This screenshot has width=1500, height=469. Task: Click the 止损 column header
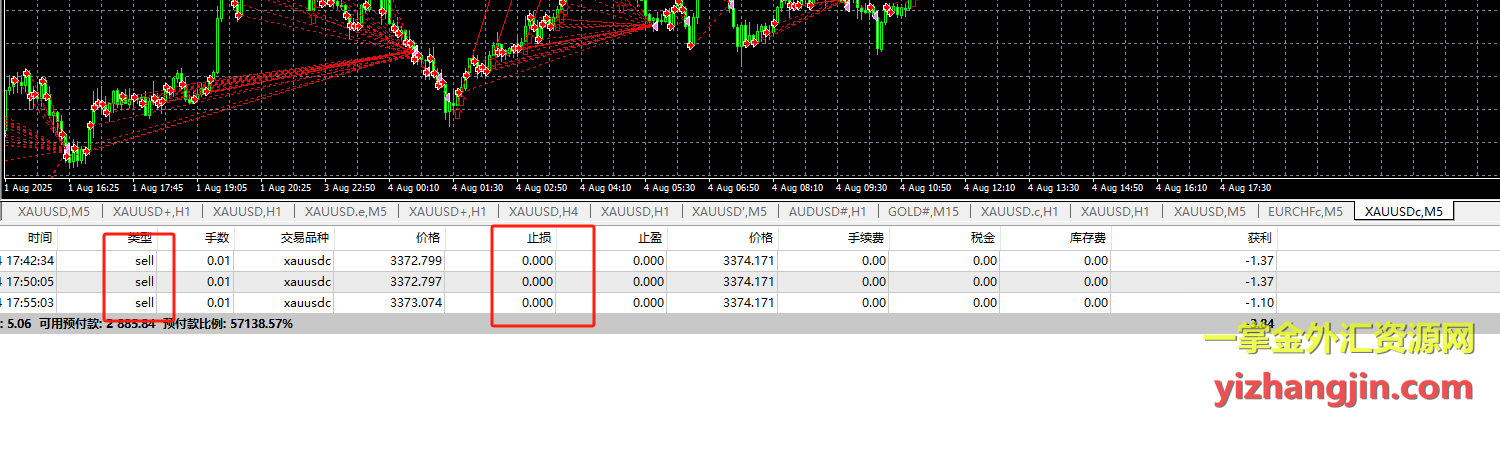(540, 238)
